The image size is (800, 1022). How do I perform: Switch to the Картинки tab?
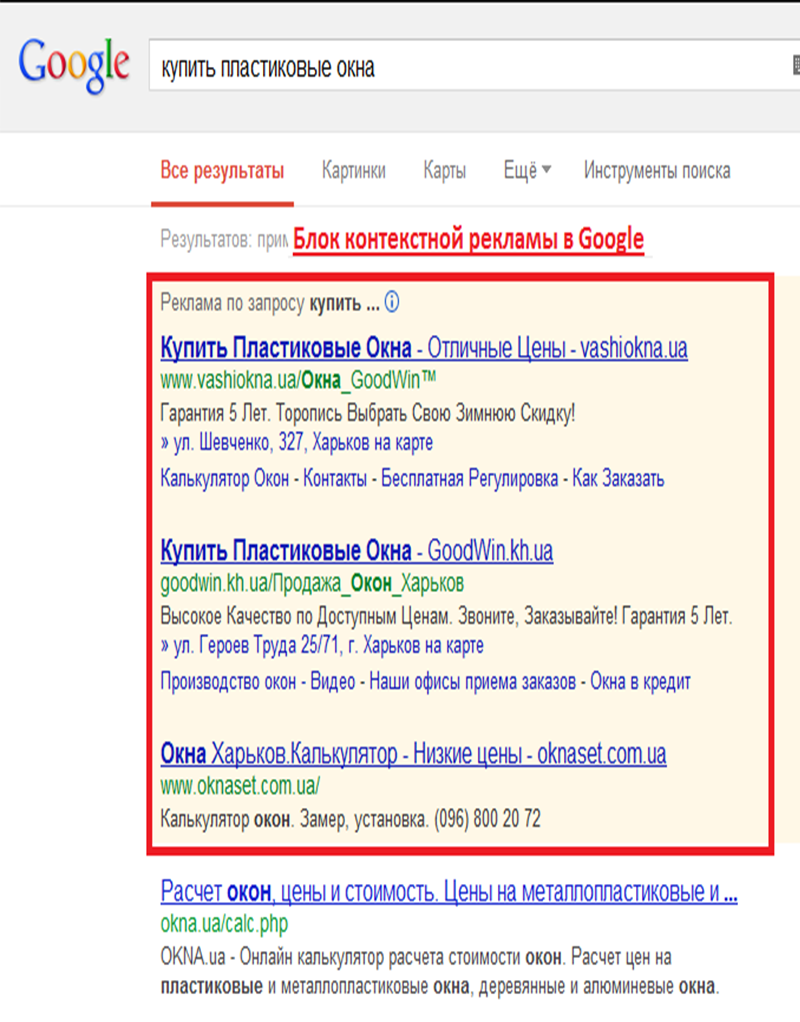point(353,170)
